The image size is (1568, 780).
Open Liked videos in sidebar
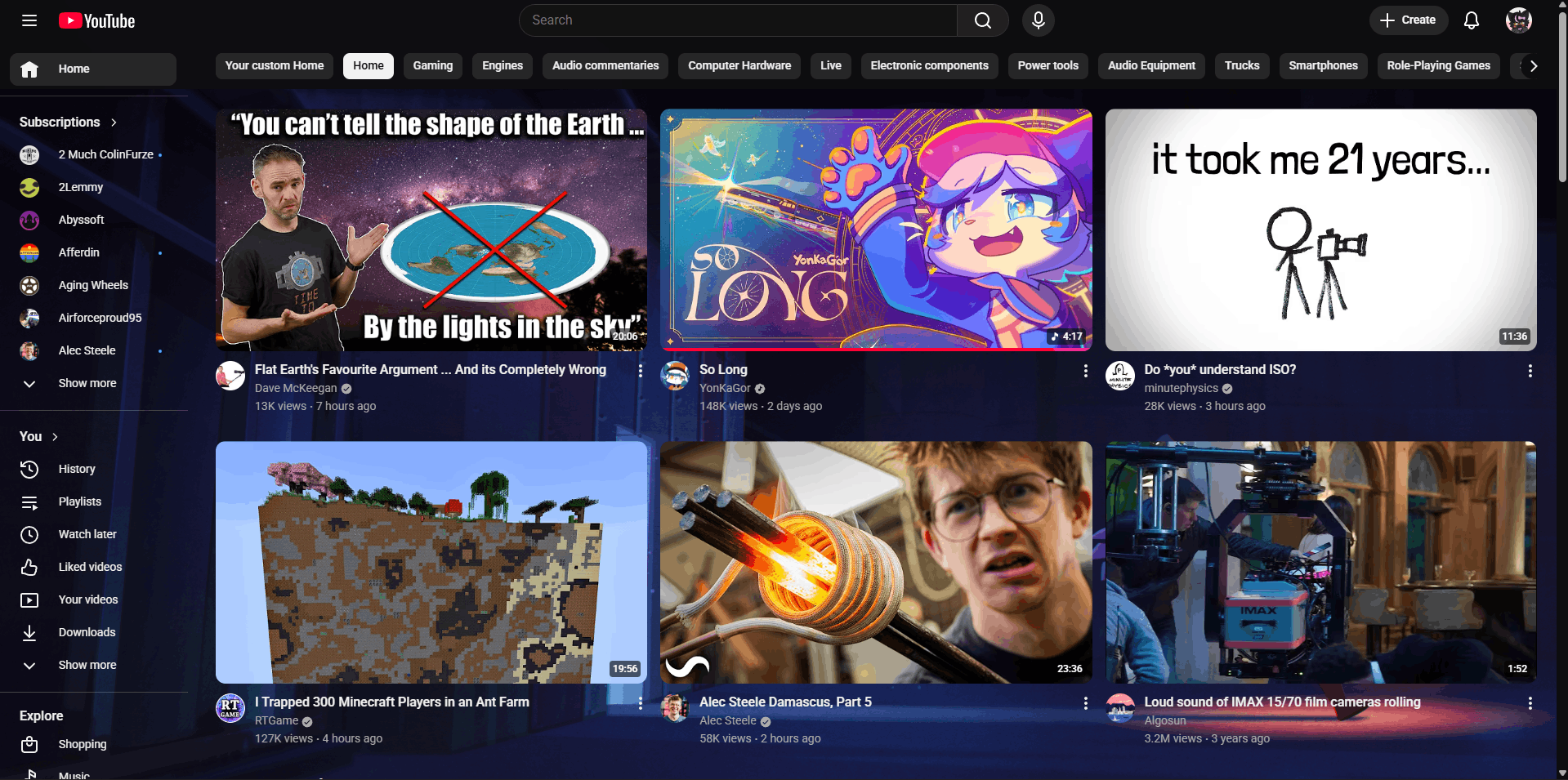point(90,567)
